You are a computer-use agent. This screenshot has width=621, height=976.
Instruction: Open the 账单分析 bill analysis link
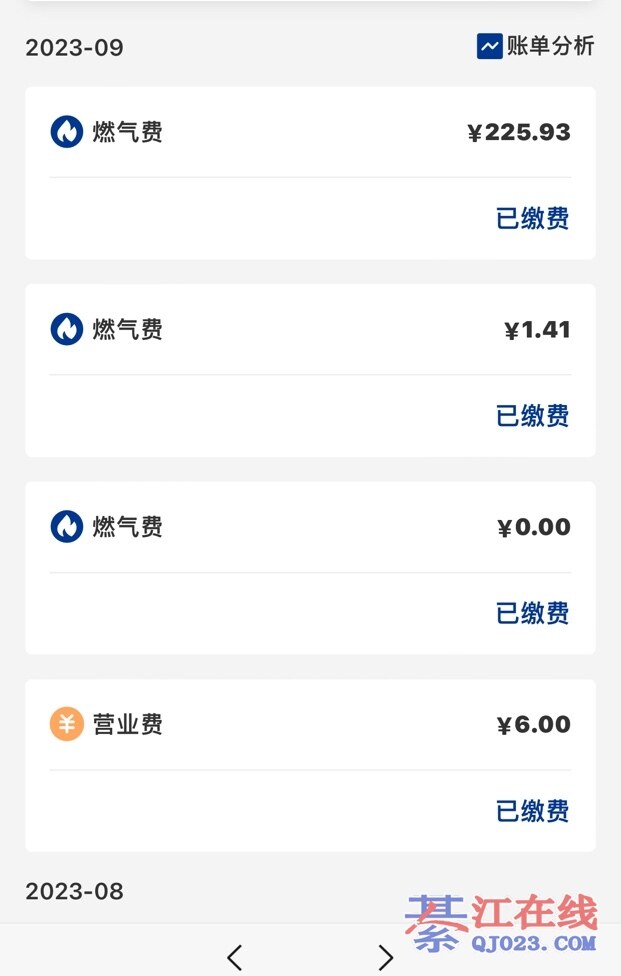(x=550, y=46)
